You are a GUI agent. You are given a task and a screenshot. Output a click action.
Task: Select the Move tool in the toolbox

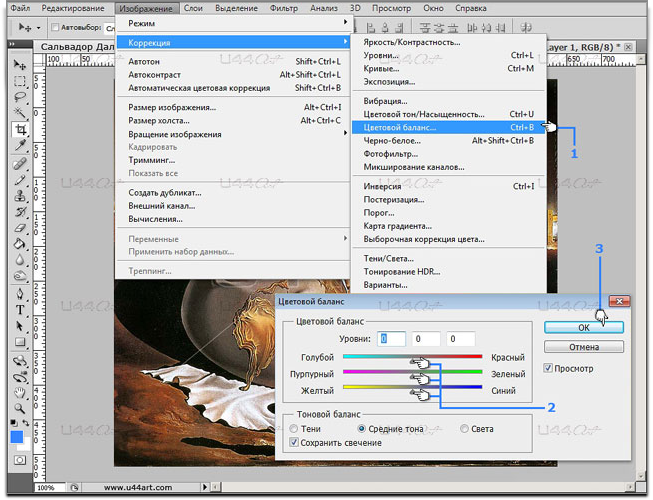[x=20, y=64]
